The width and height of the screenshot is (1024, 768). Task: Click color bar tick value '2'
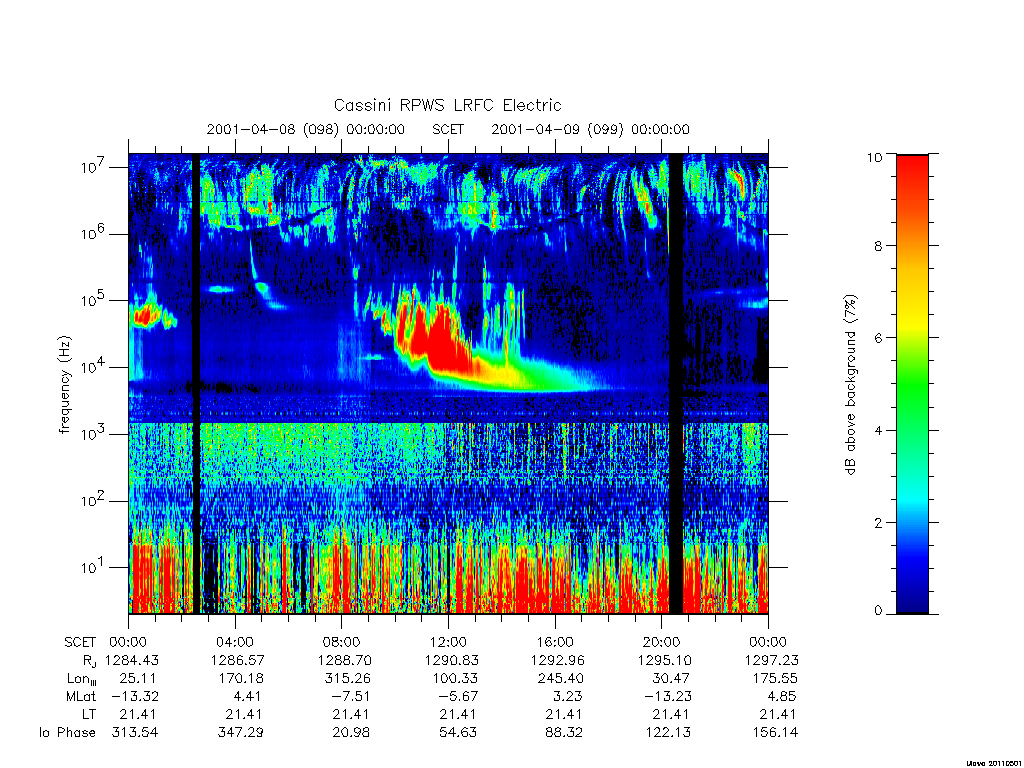(x=878, y=522)
